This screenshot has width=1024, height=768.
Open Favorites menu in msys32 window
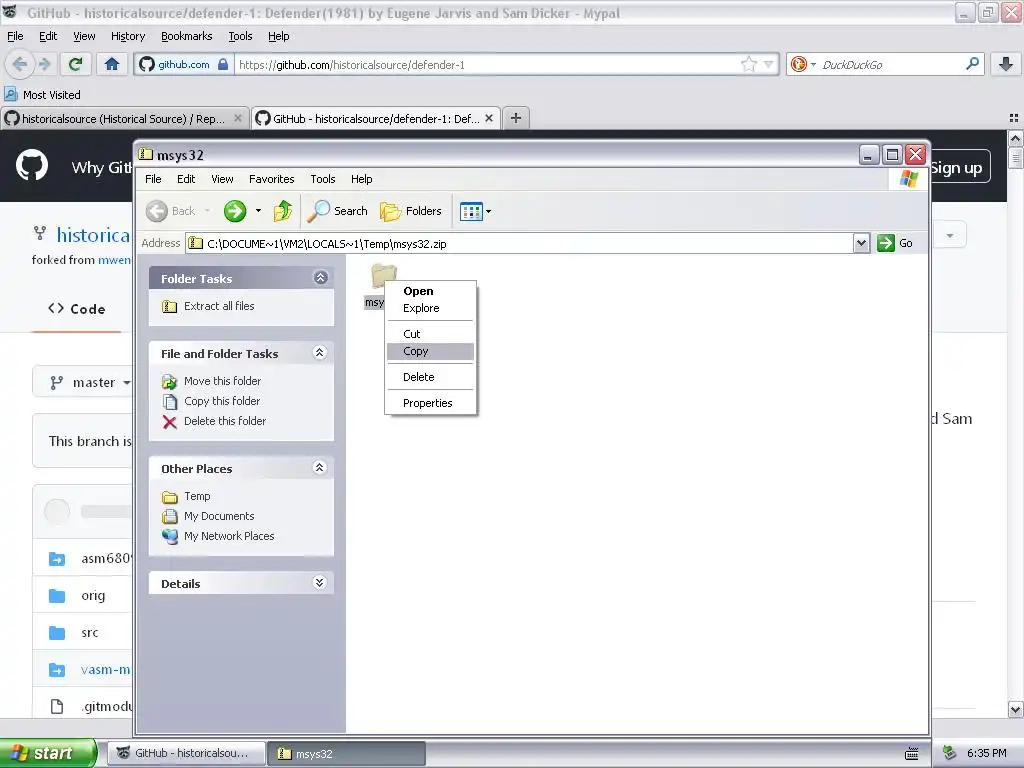(x=272, y=179)
